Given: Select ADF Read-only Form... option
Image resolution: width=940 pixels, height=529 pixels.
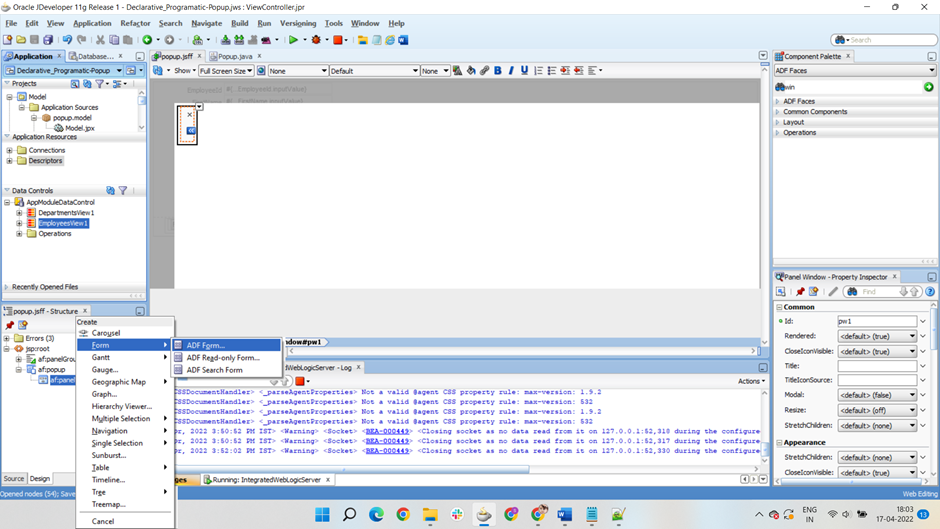Looking at the screenshot, I should 227,357.
